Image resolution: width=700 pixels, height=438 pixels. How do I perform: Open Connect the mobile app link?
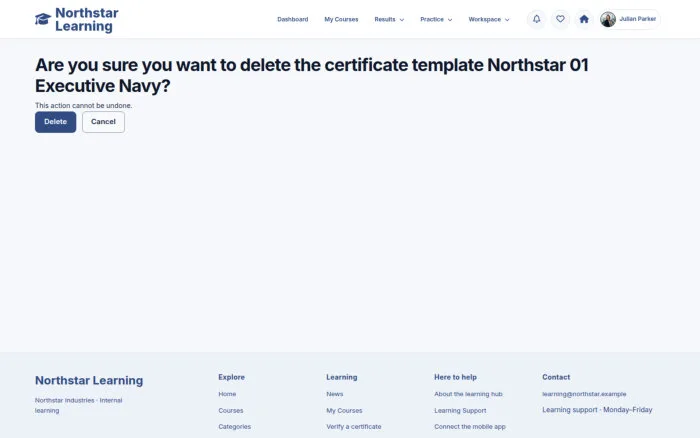pyautogui.click(x=470, y=426)
